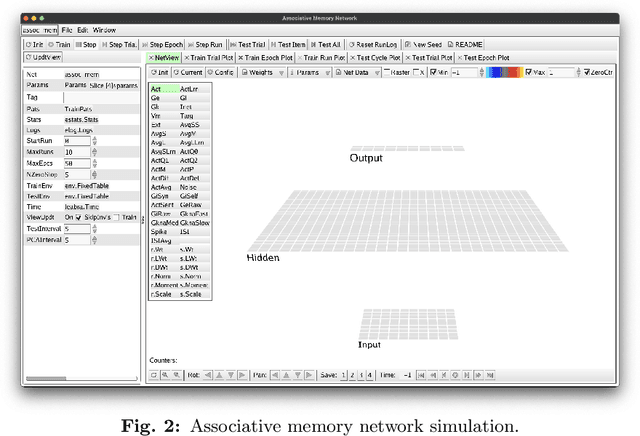640x436 pixels.
Task: Click the color scale bar
Action: (504, 72)
